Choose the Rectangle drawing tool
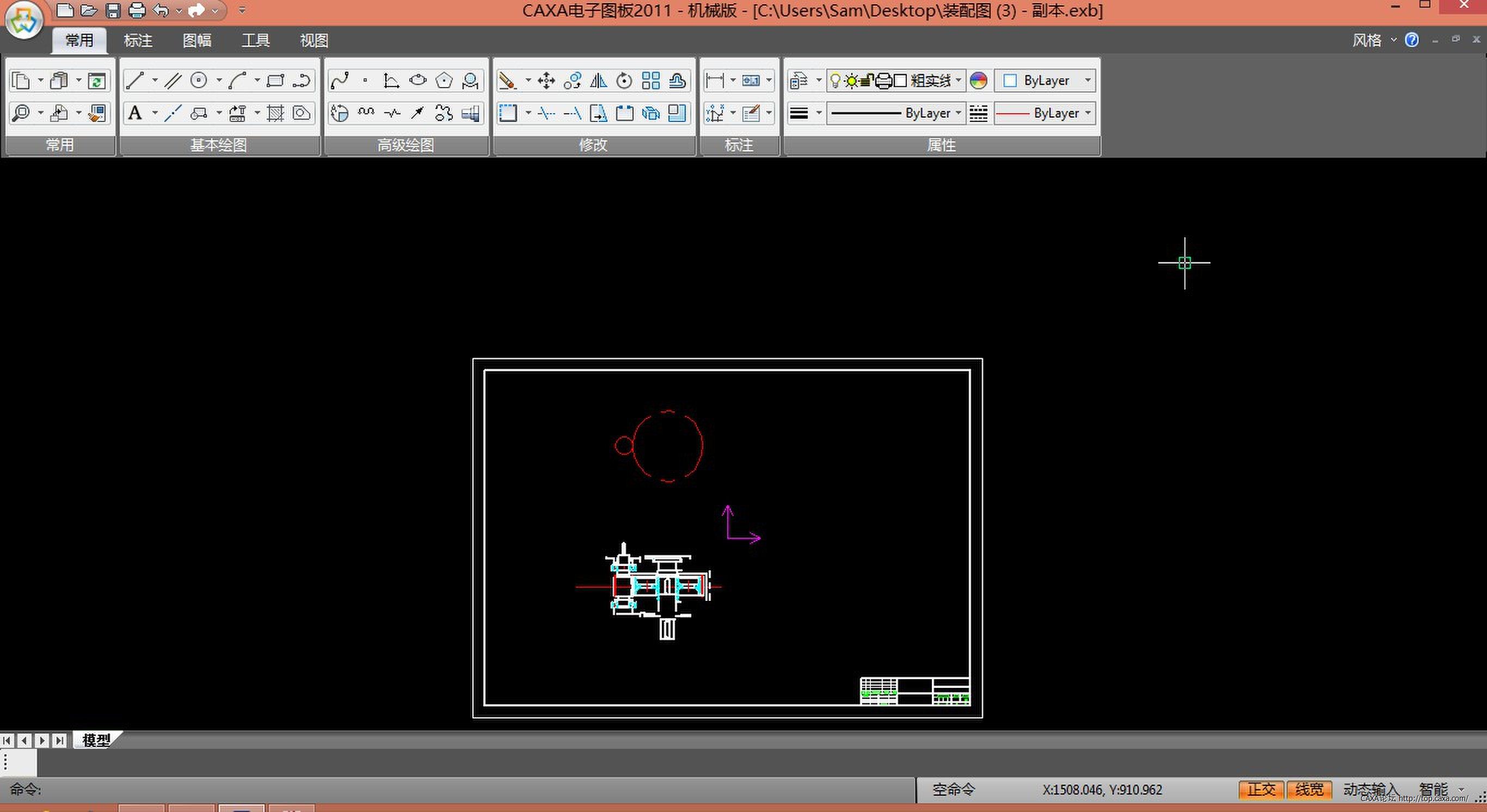The width and height of the screenshot is (1487, 812). (x=275, y=80)
